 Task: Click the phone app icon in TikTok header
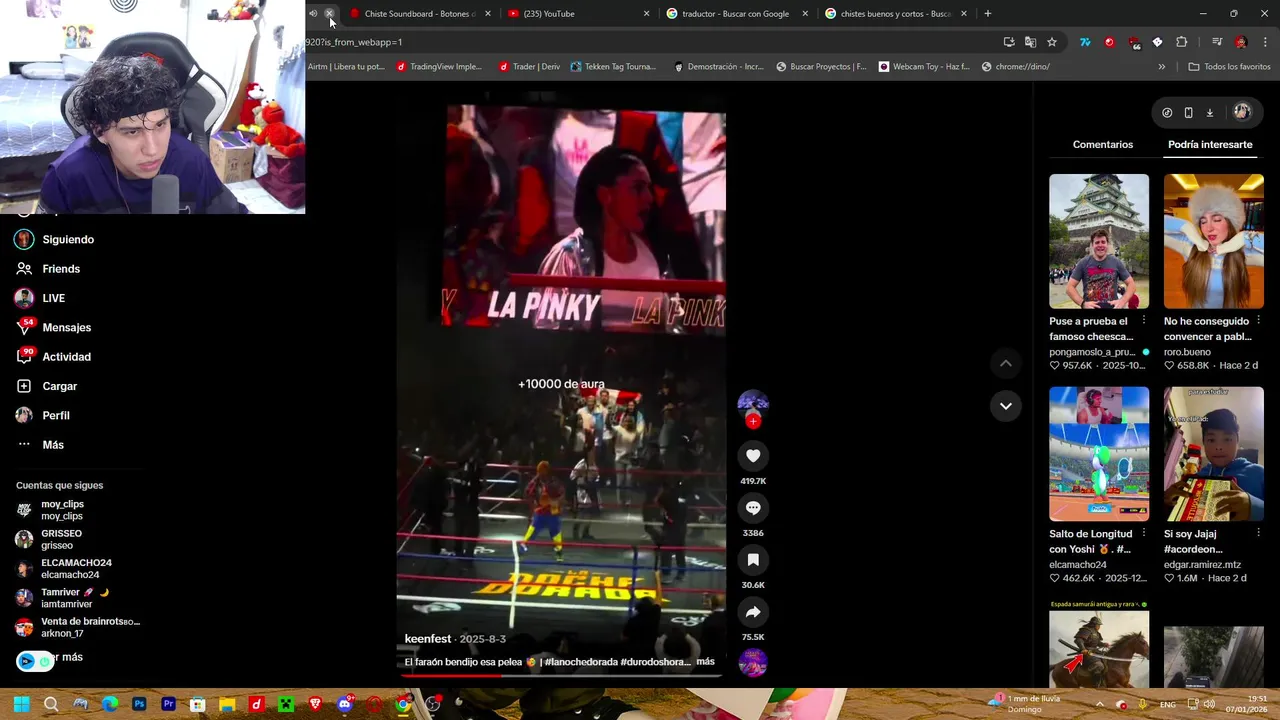click(x=1188, y=112)
